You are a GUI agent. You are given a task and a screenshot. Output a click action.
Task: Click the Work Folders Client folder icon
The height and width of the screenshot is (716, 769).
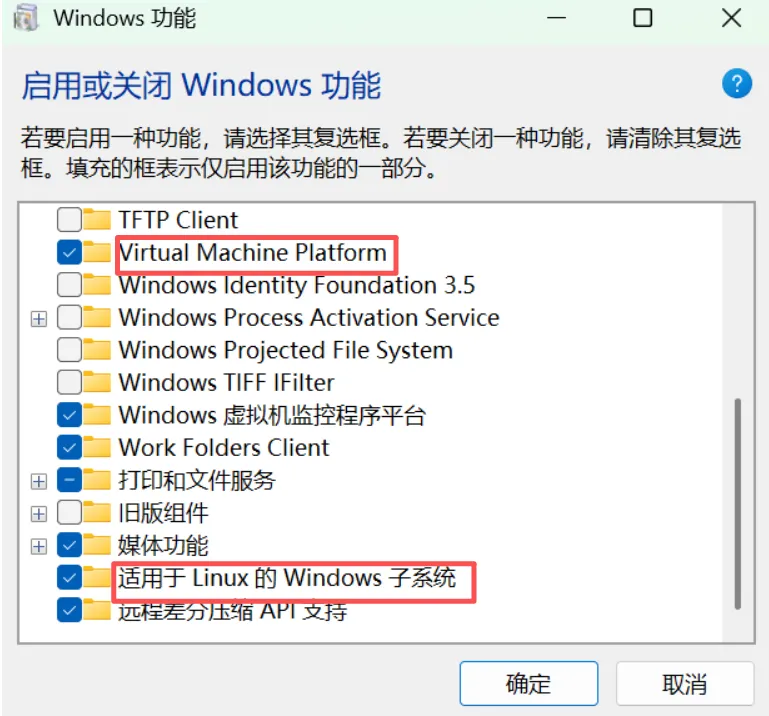point(96,447)
